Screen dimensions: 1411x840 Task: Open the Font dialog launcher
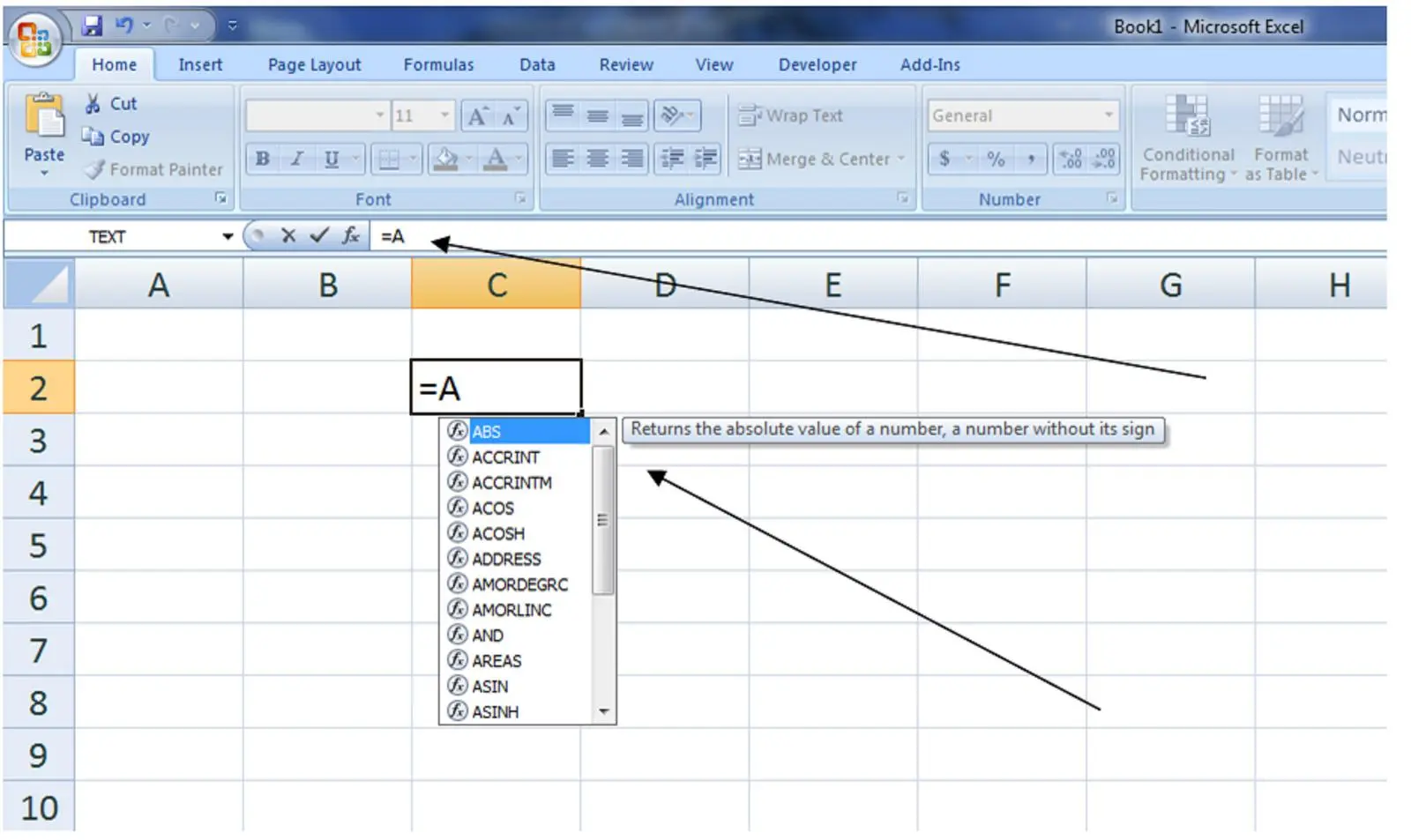point(520,199)
